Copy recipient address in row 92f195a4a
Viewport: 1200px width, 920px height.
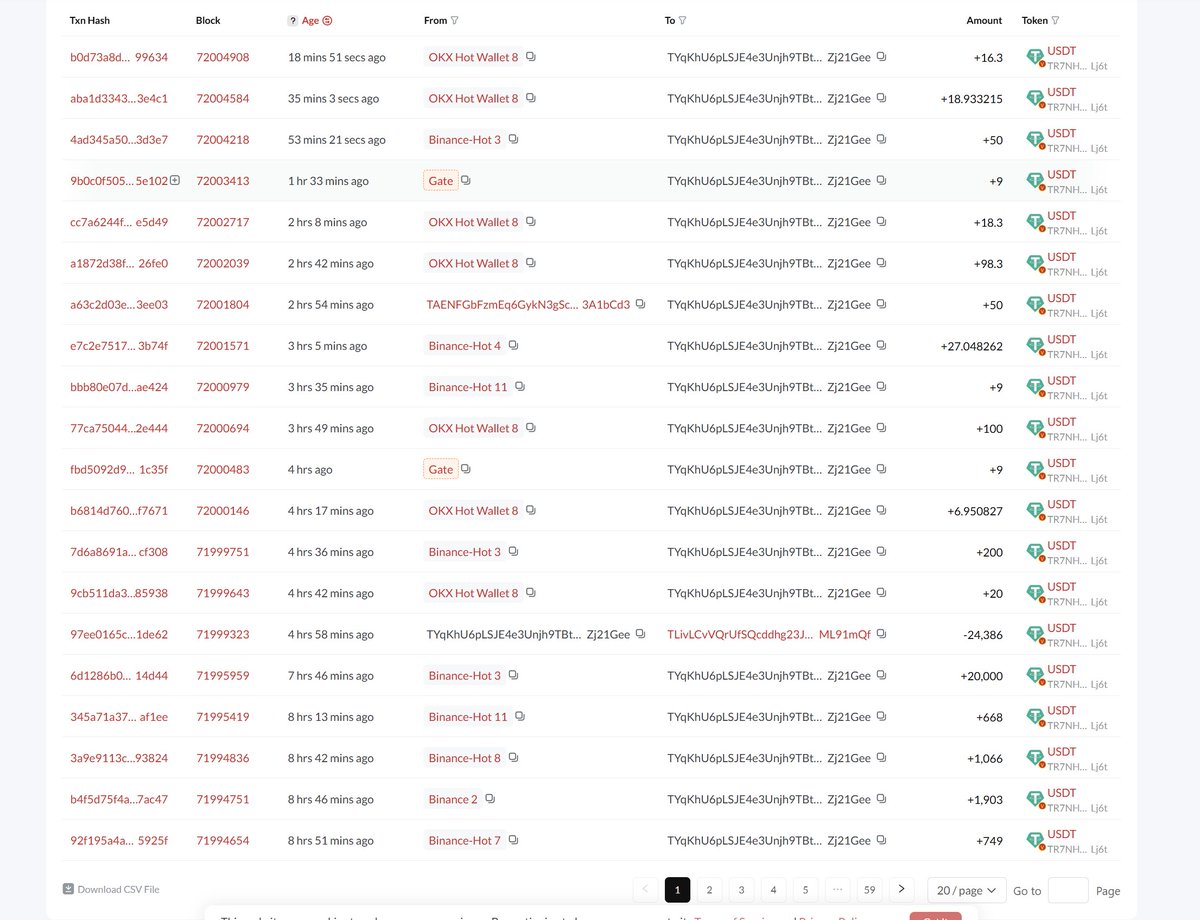coord(881,840)
